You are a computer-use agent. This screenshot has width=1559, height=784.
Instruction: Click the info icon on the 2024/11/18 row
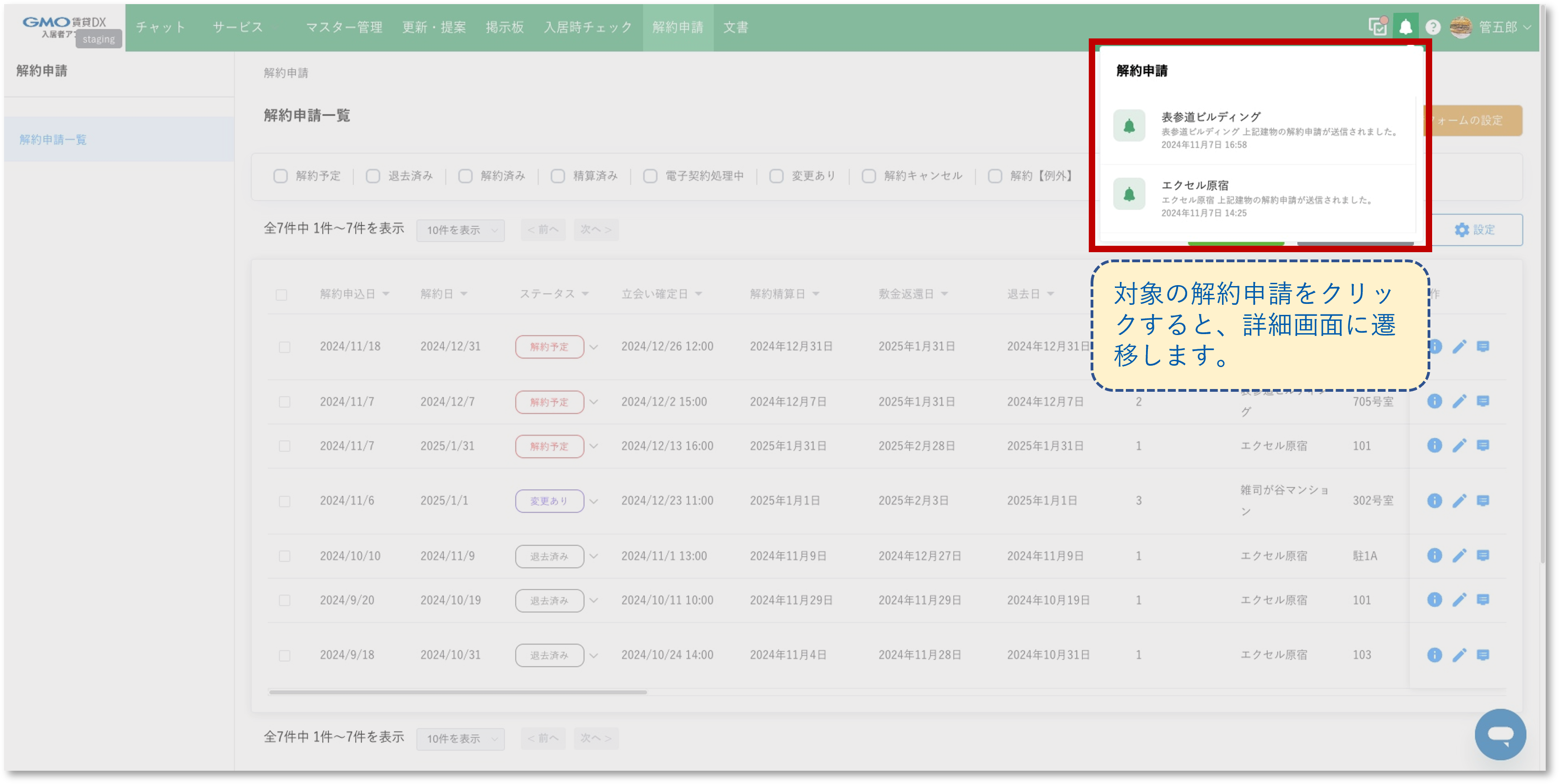click(x=1435, y=346)
